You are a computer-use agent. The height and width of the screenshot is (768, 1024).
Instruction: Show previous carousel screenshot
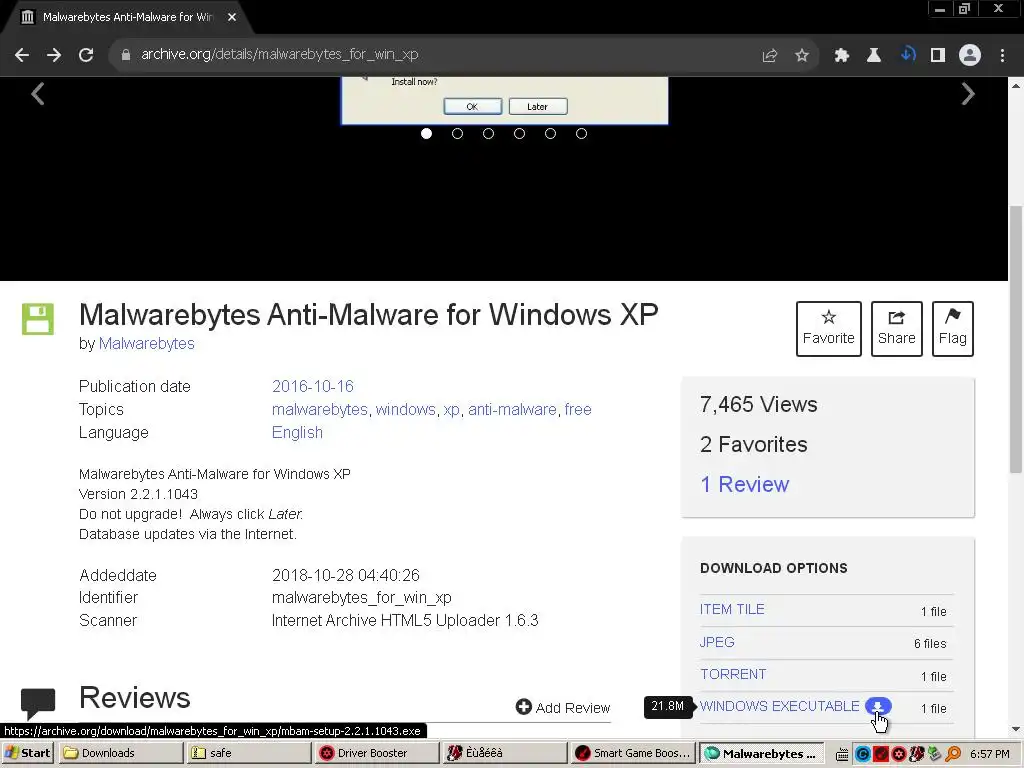tap(38, 94)
